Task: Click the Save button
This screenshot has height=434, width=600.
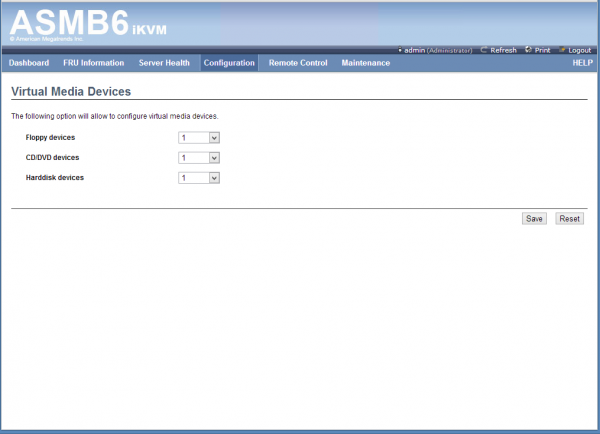Action: (x=534, y=219)
